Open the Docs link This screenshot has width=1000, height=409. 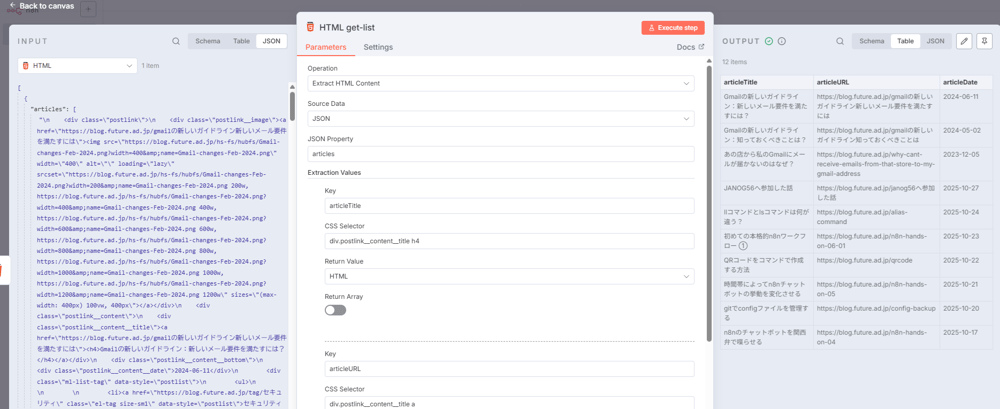[690, 47]
